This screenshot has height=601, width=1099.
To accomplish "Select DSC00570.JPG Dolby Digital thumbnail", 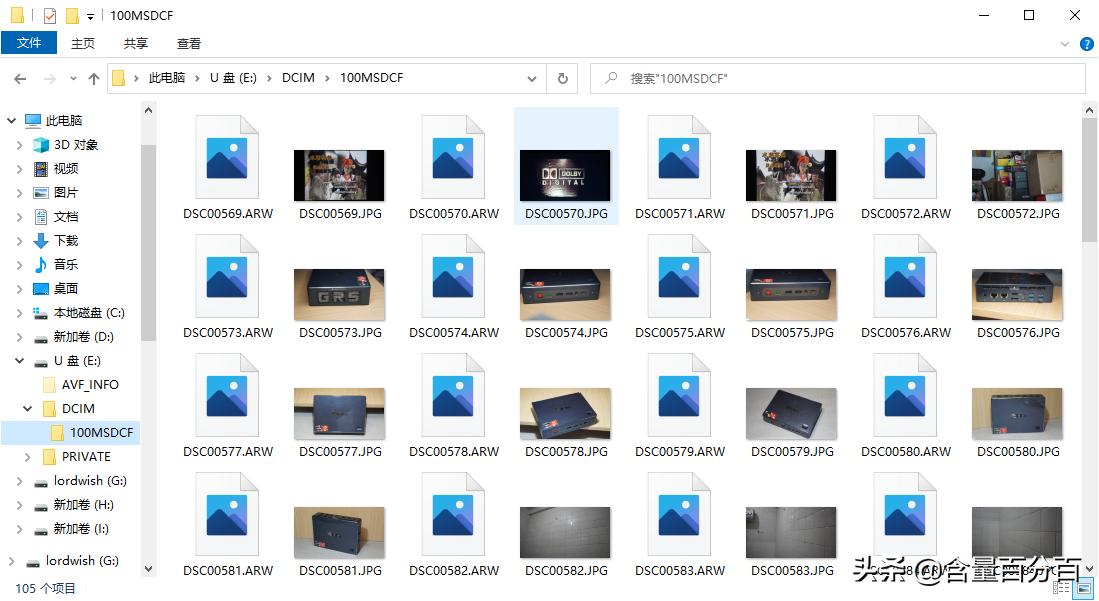I will (x=566, y=175).
